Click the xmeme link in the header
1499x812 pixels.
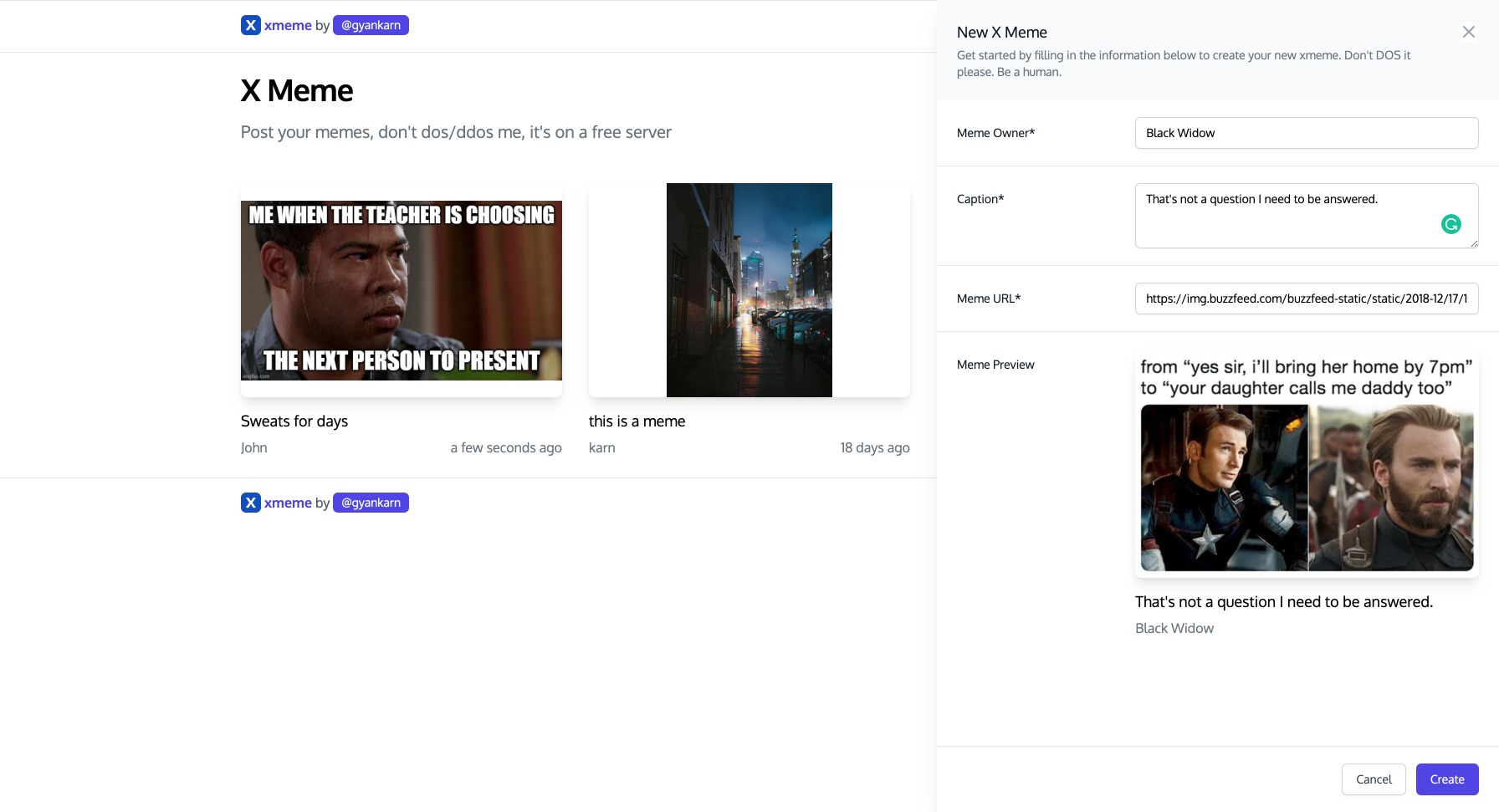pos(288,25)
